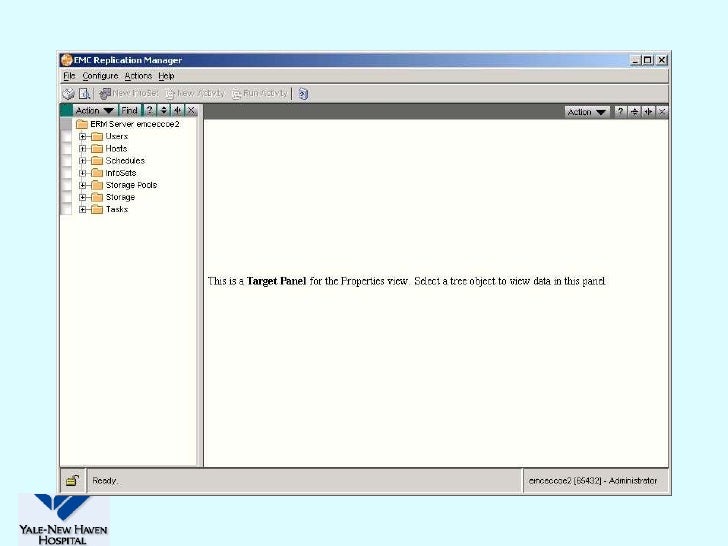This screenshot has height=546, width=728.
Task: Click the Hosts folder icon
Action: pos(97,149)
